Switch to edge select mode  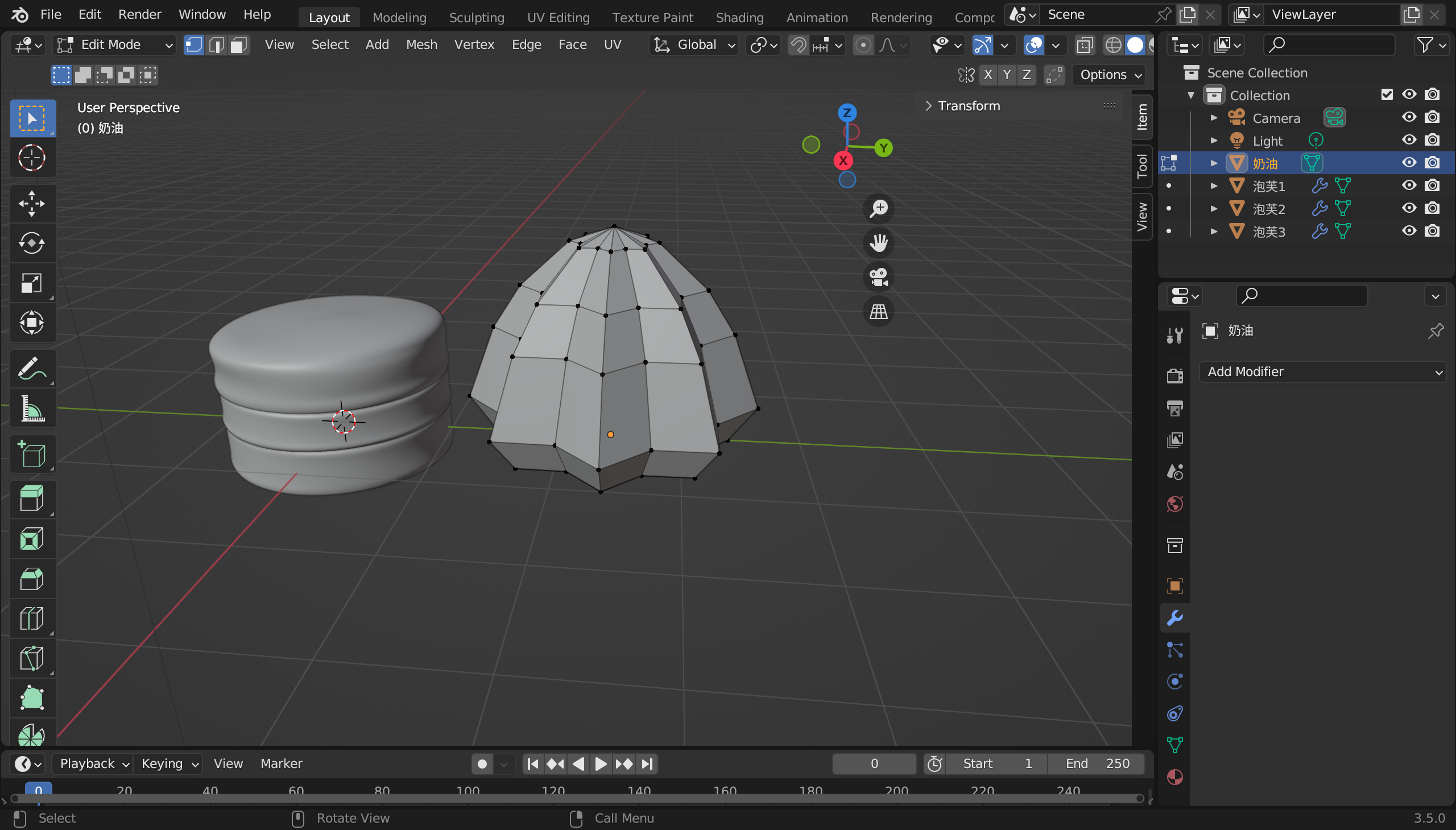click(x=216, y=44)
